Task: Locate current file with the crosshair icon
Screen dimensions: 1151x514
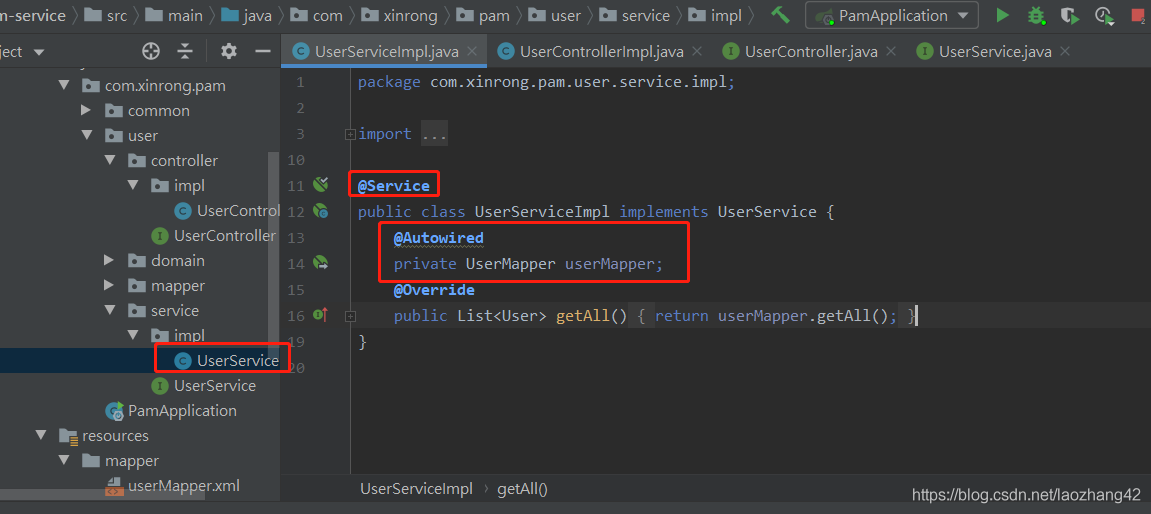Action: [x=151, y=51]
